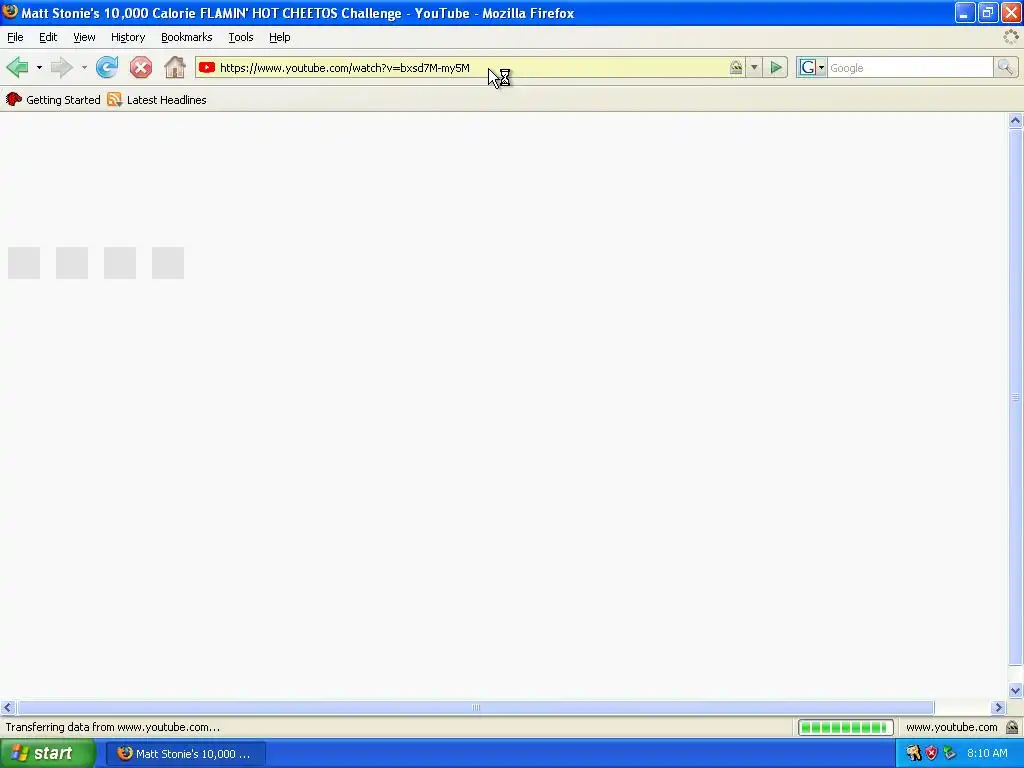Restore down the Firefox window
This screenshot has height=768, width=1024.
[x=987, y=12]
